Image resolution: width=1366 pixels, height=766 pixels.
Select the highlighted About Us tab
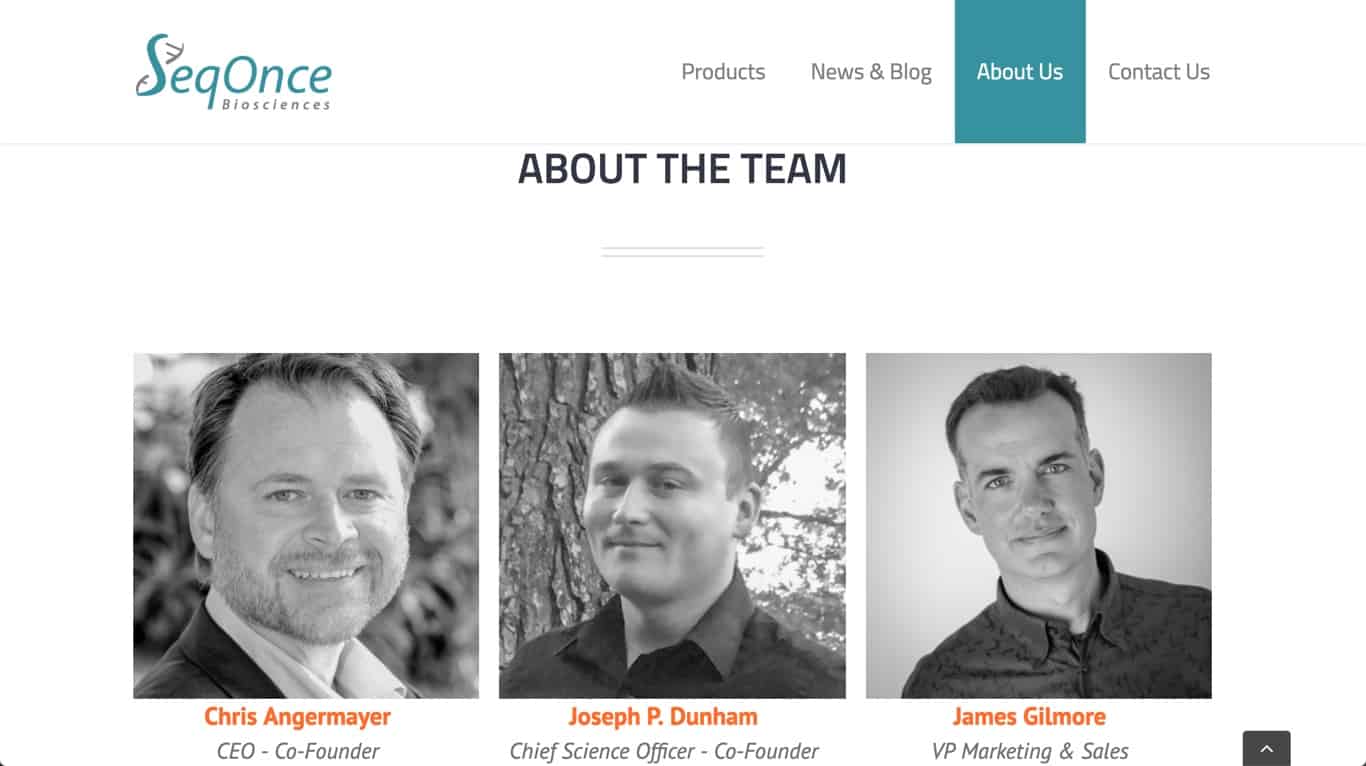(x=1020, y=72)
